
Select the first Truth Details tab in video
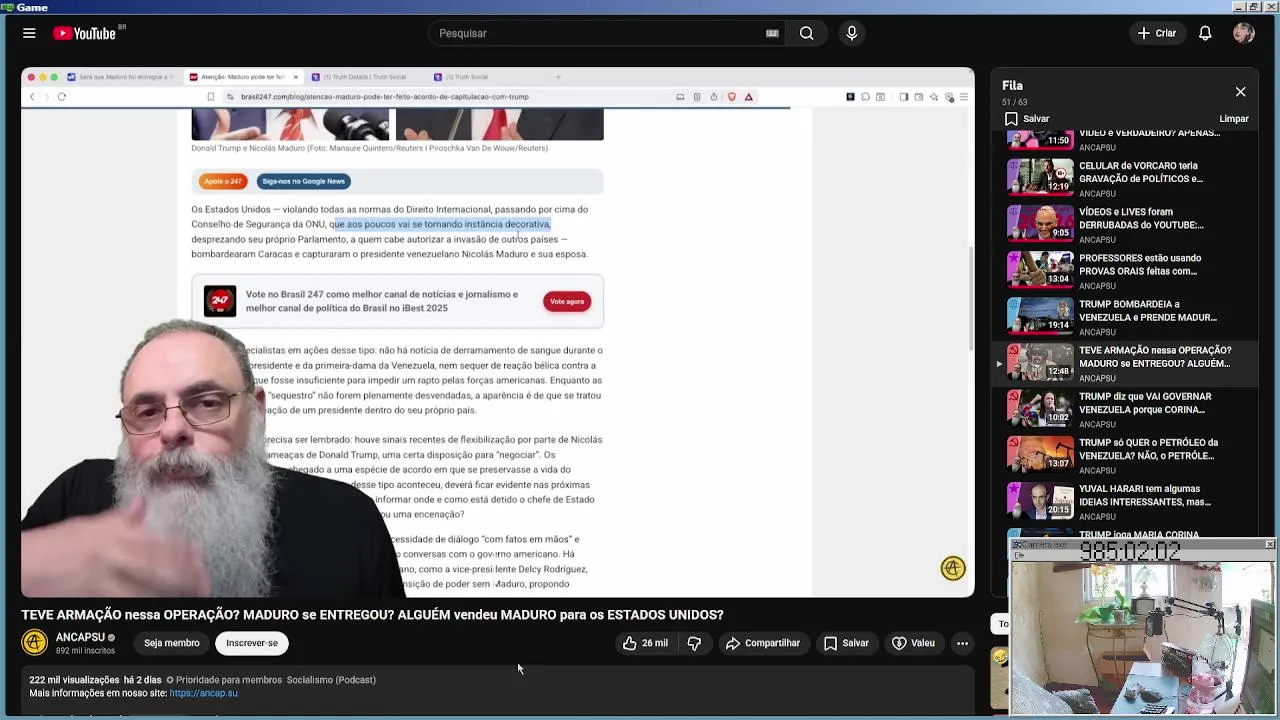click(x=364, y=77)
